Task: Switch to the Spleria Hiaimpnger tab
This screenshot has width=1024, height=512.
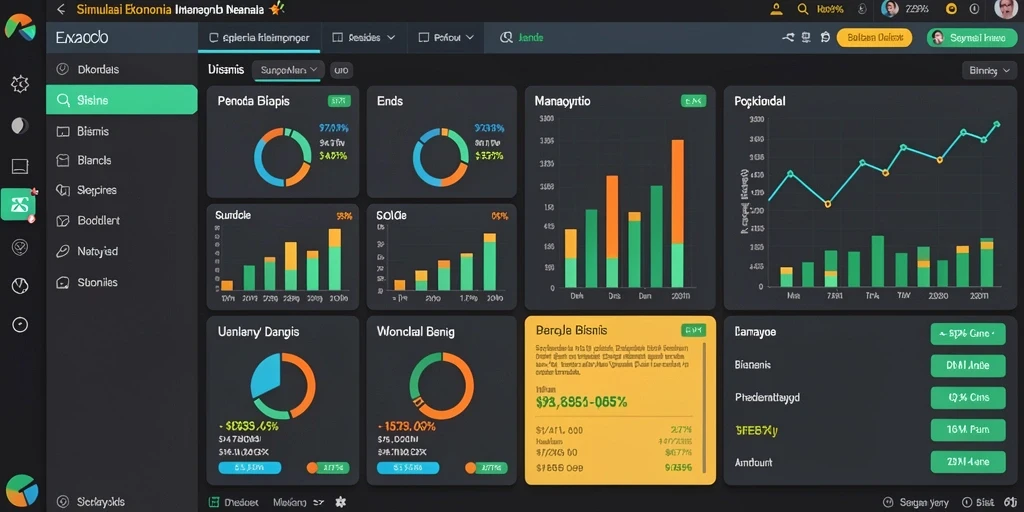Action: [259, 38]
